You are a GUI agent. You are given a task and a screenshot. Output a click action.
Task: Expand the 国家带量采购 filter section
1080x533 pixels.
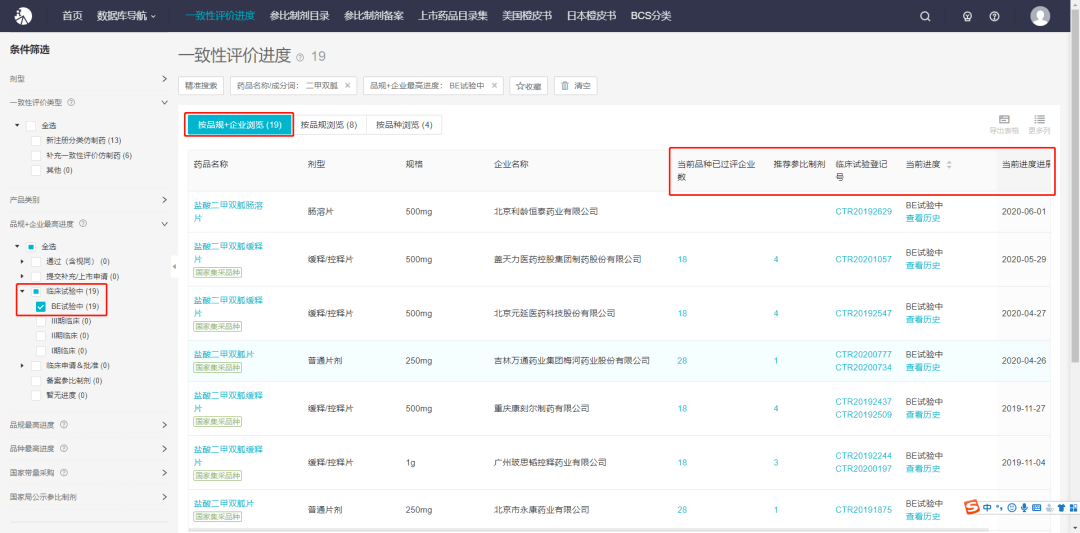click(x=164, y=472)
